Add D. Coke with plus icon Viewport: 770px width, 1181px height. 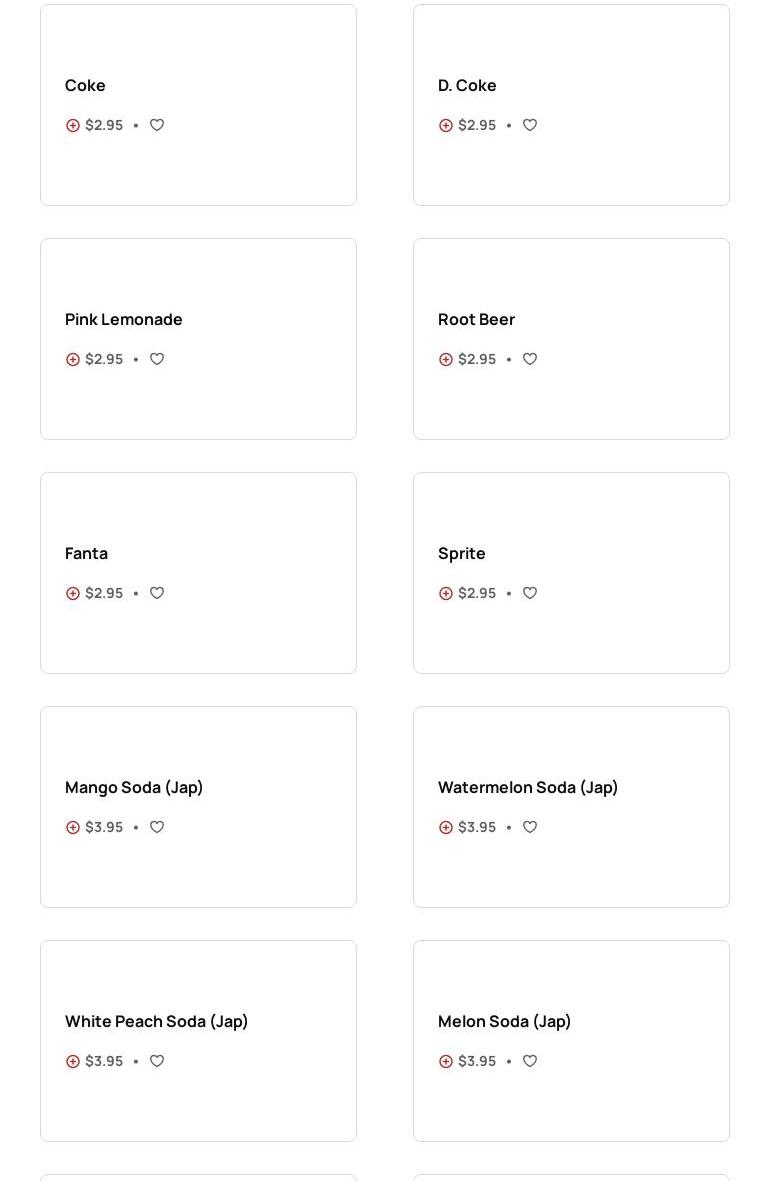coord(446,125)
